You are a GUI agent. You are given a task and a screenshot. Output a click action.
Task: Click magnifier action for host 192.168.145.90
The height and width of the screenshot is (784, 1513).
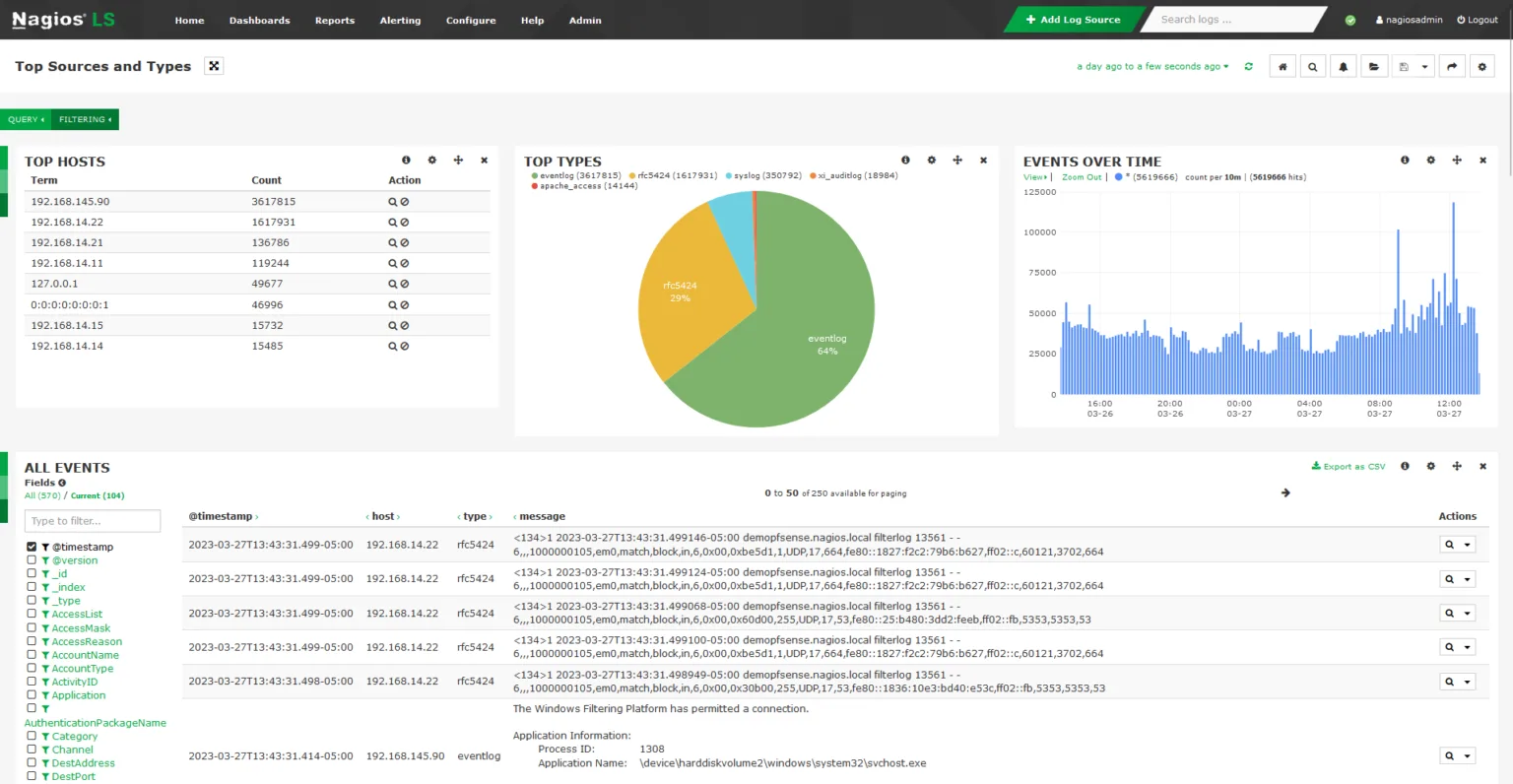point(392,202)
